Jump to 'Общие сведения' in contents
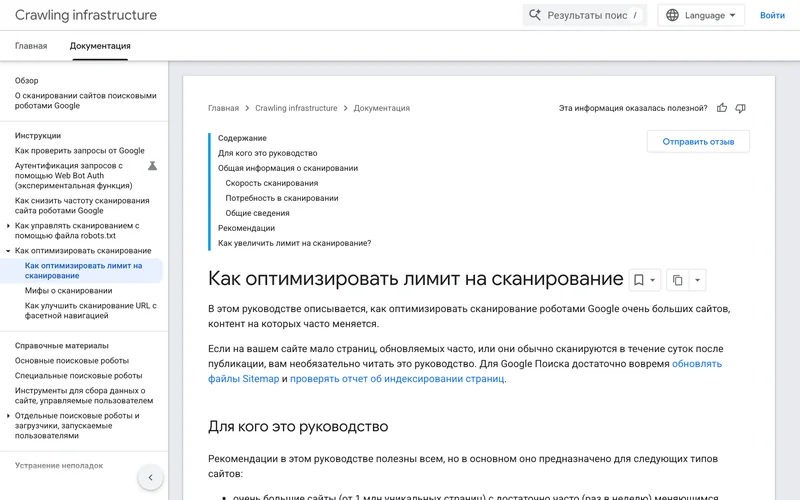Screen dimensions: 800x500 [257, 213]
